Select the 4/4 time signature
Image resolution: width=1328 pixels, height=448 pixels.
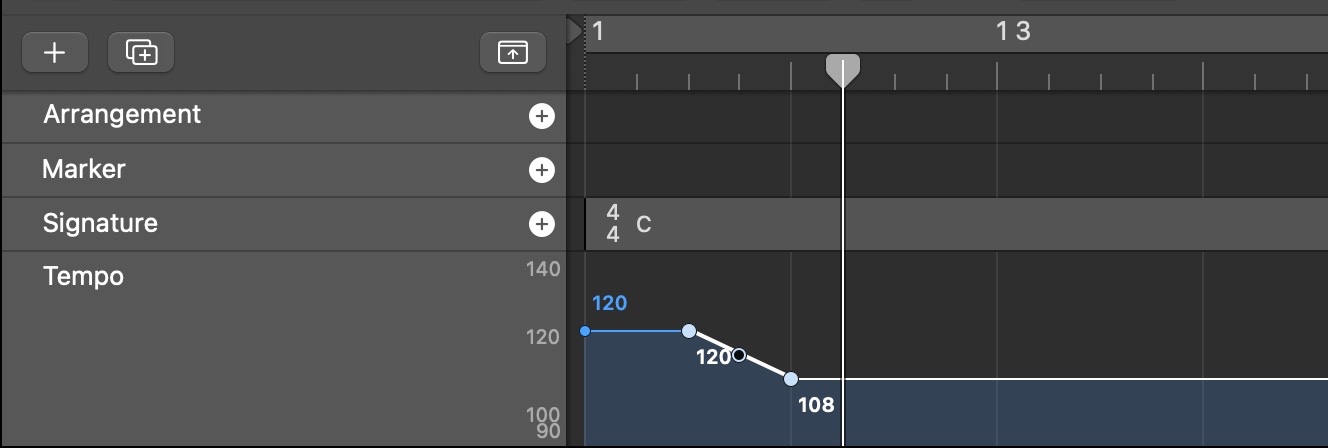[x=613, y=224]
